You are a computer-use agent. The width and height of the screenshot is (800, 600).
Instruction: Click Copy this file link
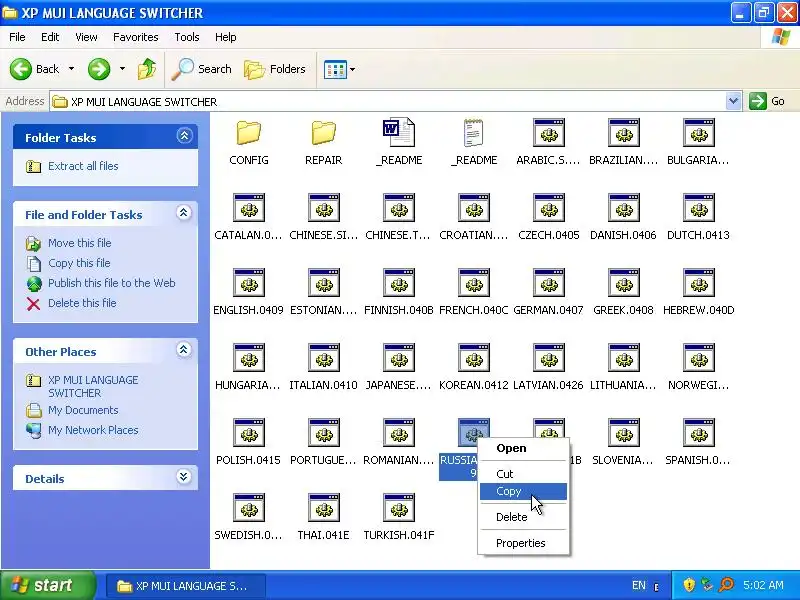coord(79,263)
